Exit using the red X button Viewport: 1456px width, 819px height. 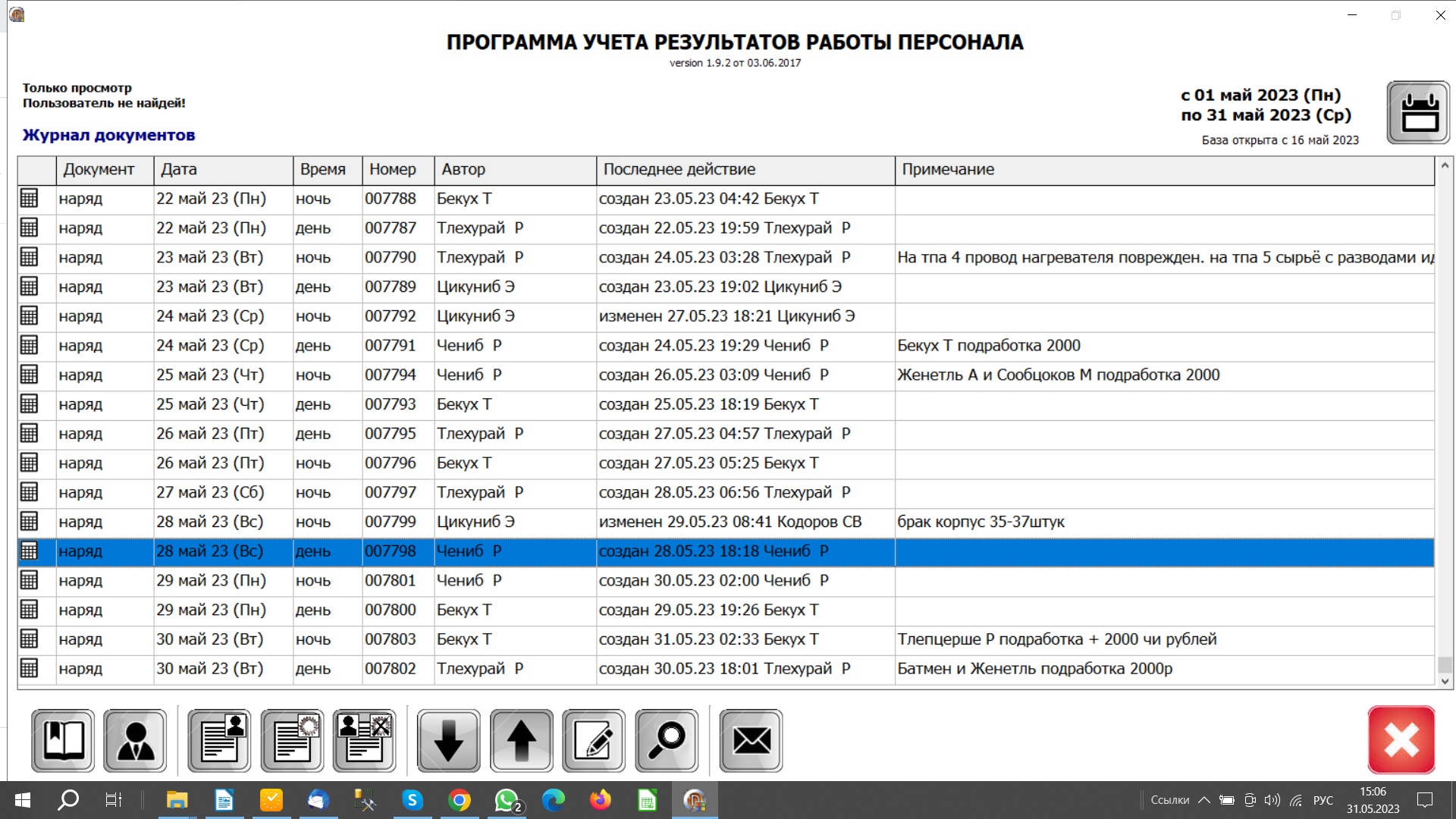[1400, 739]
